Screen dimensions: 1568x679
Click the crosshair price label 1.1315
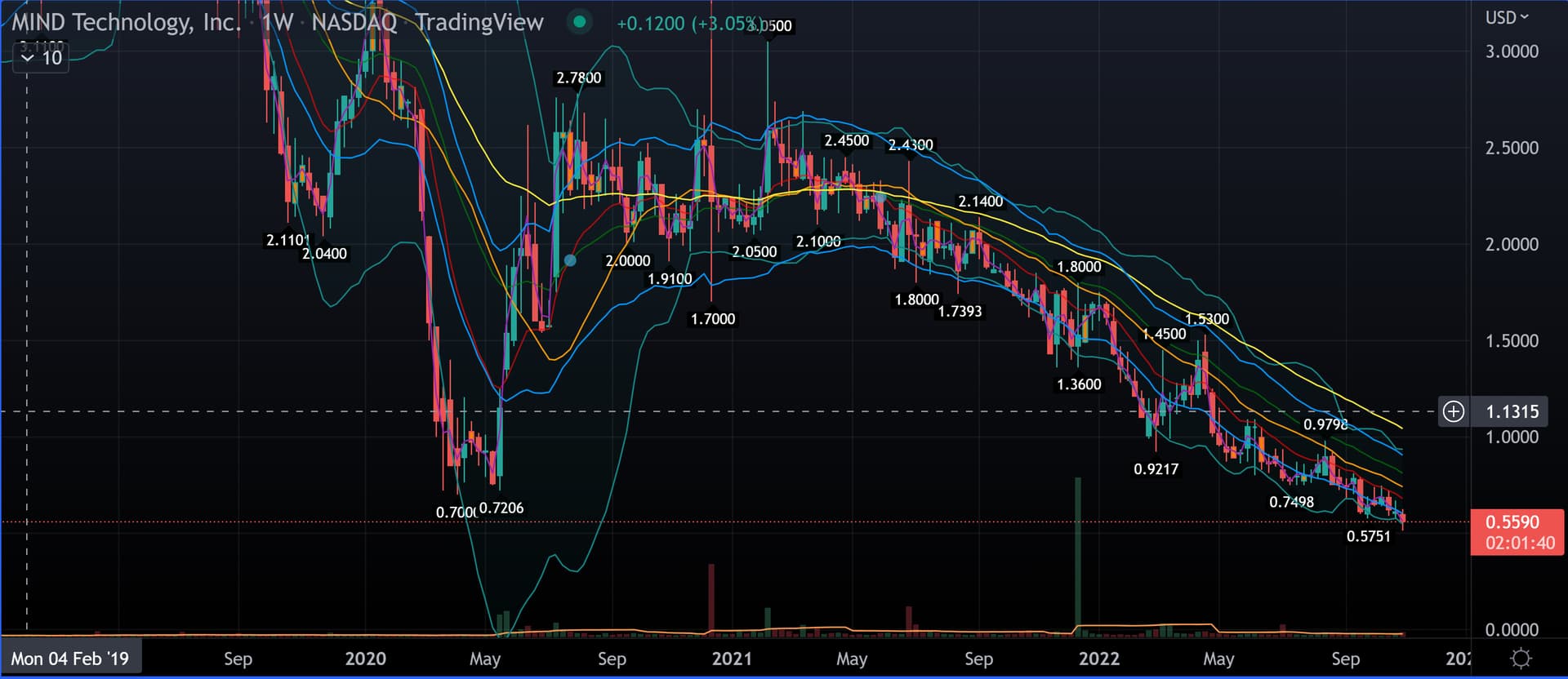1512,411
